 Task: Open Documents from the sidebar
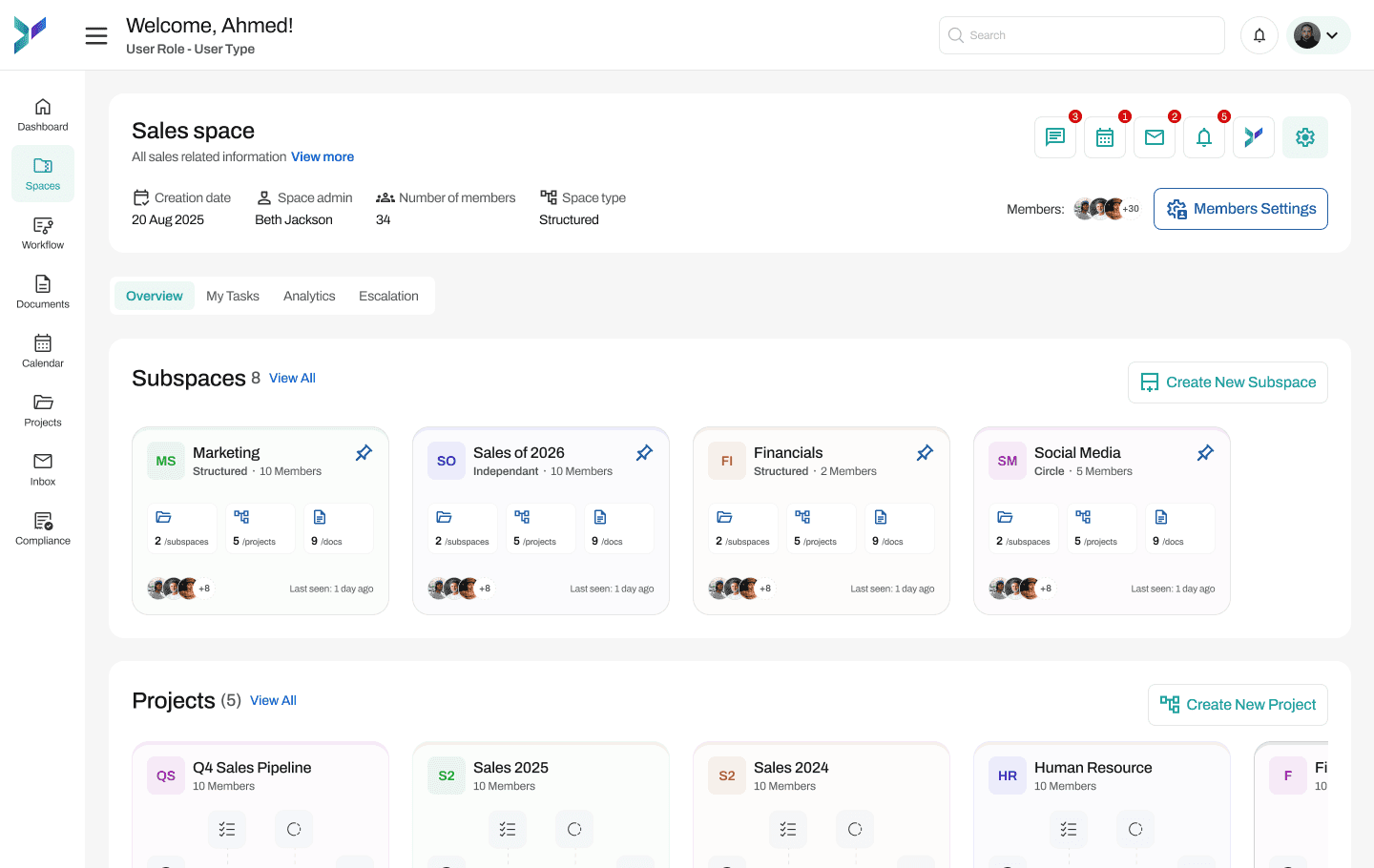43,292
